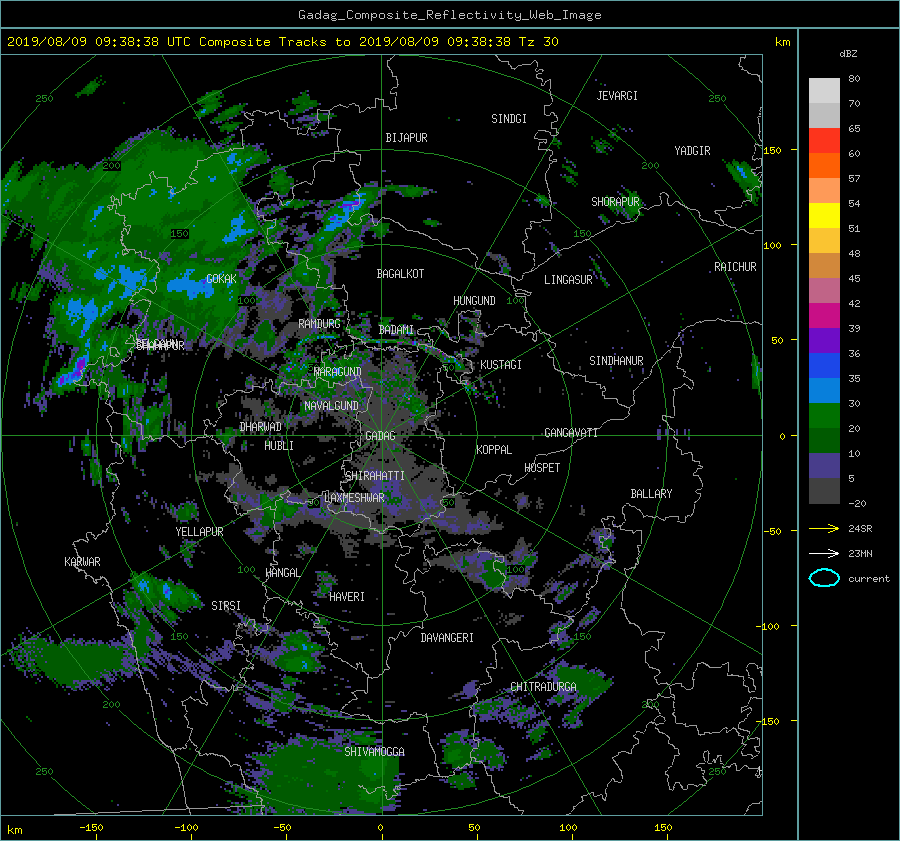The height and width of the screenshot is (841, 900).
Task: Select the magenta 42 dBZ color swatch
Action: [824, 315]
